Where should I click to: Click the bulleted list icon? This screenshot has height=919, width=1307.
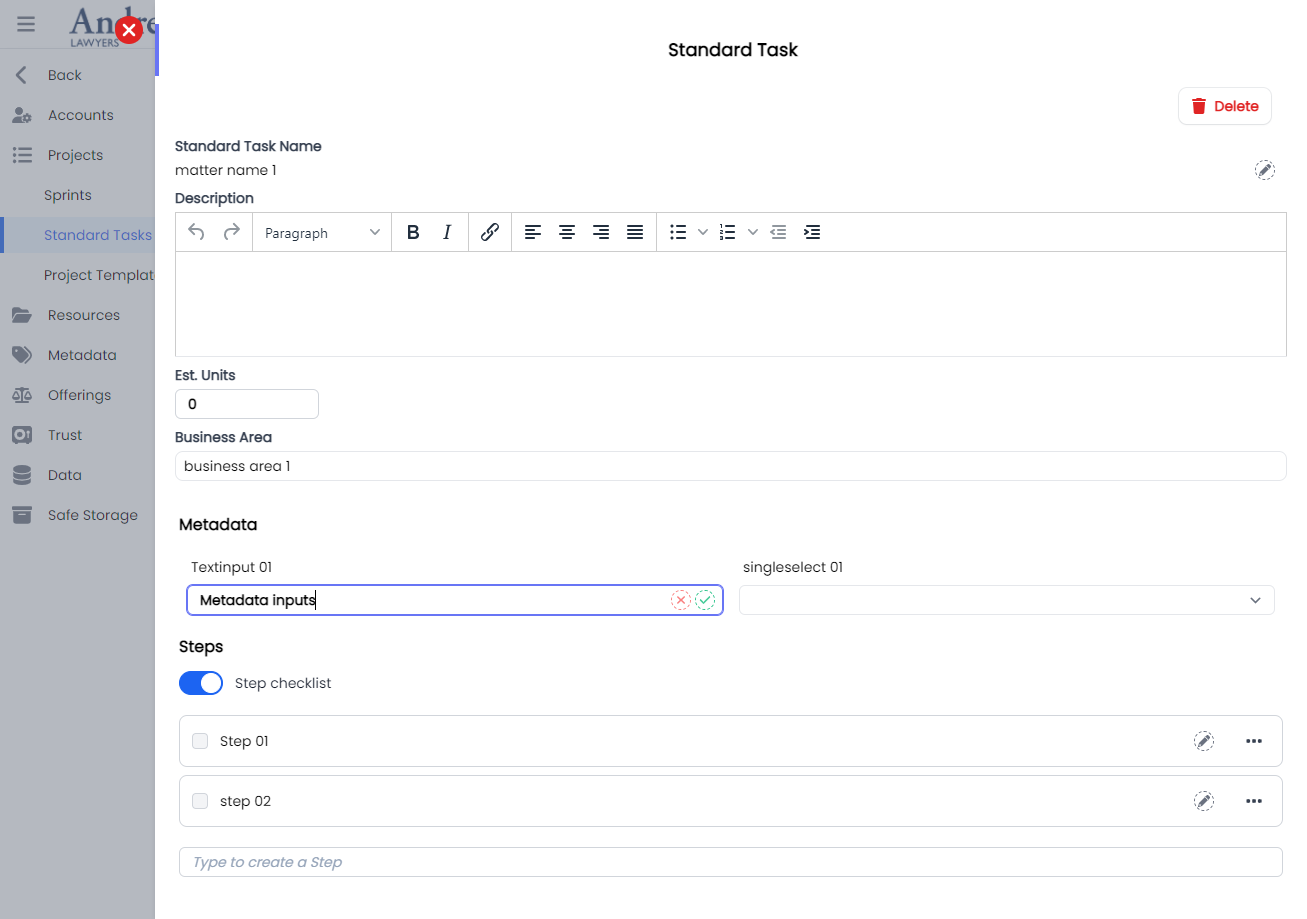[x=677, y=232]
